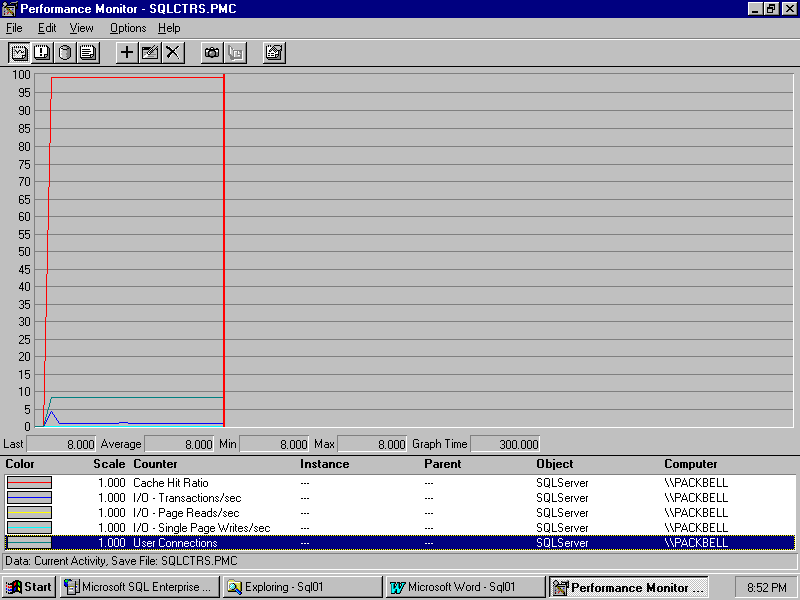The height and width of the screenshot is (600, 800).
Task: Click Delete counter X icon
Action: [173, 52]
